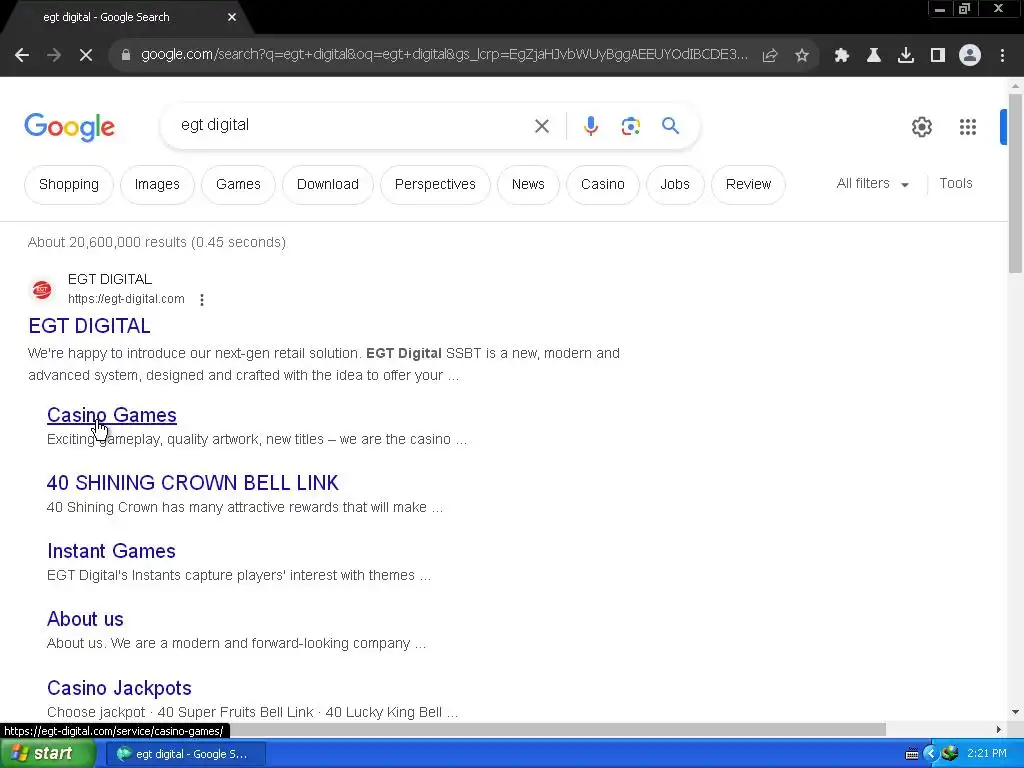
Task: Open the EGT DIGITAL main result link
Action: pyautogui.click(x=89, y=326)
